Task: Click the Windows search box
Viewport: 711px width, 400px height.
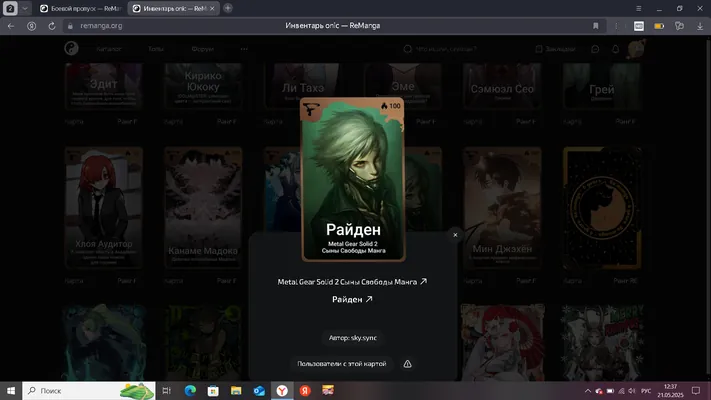Action: [x=89, y=390]
